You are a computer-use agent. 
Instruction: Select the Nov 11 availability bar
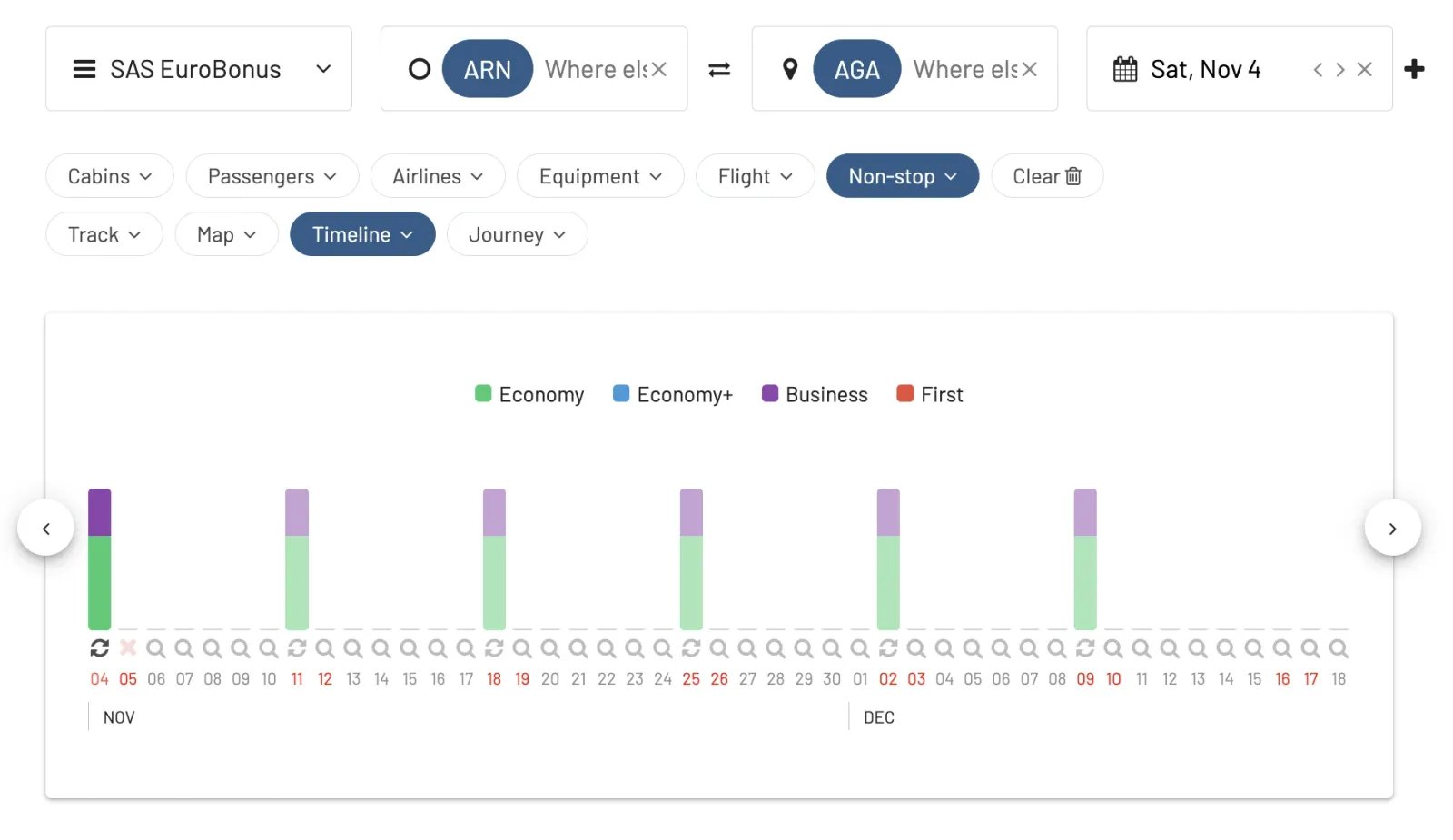point(297,559)
